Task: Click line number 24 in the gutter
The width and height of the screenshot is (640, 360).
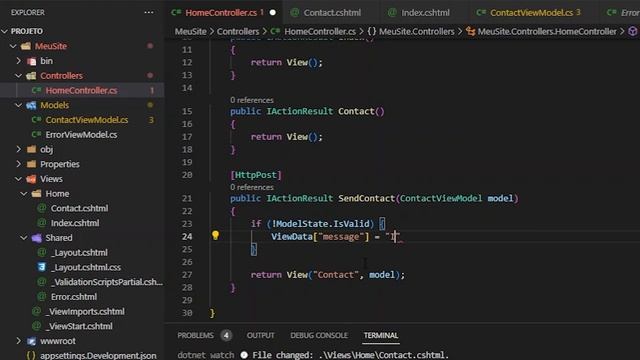Action: 187,236
